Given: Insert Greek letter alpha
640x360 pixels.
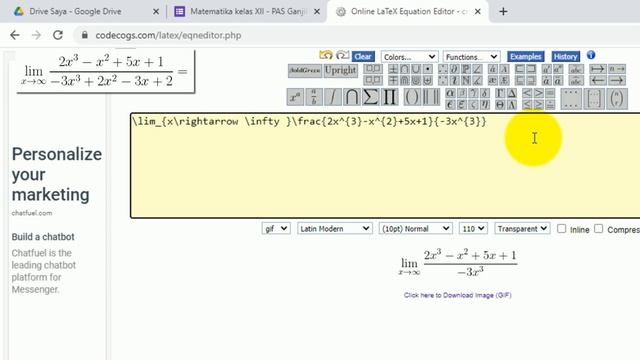Looking at the screenshot, I should pos(450,93).
